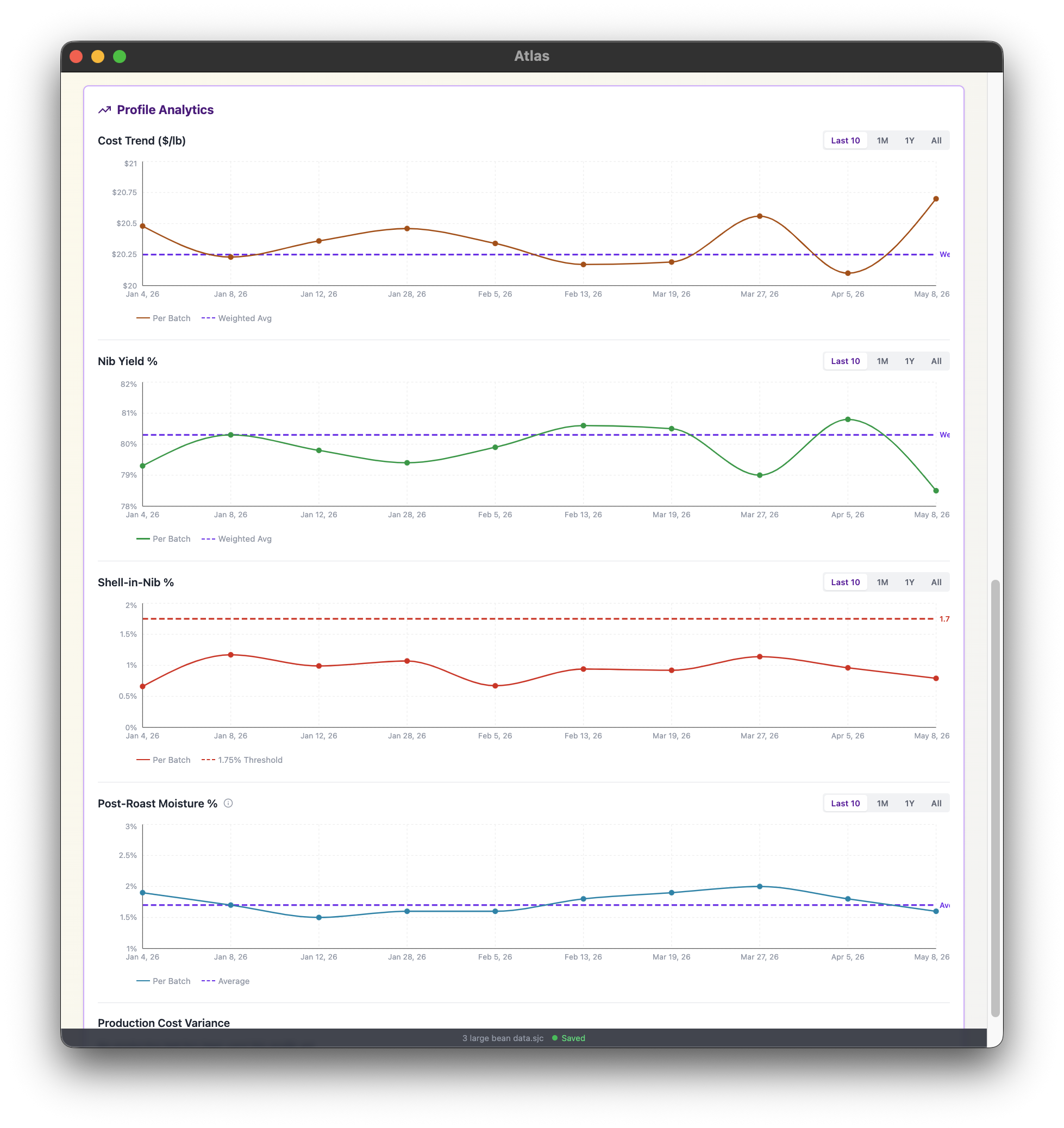Screen dimensions: 1064x1128
Task: Toggle Average legend in Post-Roast Moisture
Action: coord(226,981)
